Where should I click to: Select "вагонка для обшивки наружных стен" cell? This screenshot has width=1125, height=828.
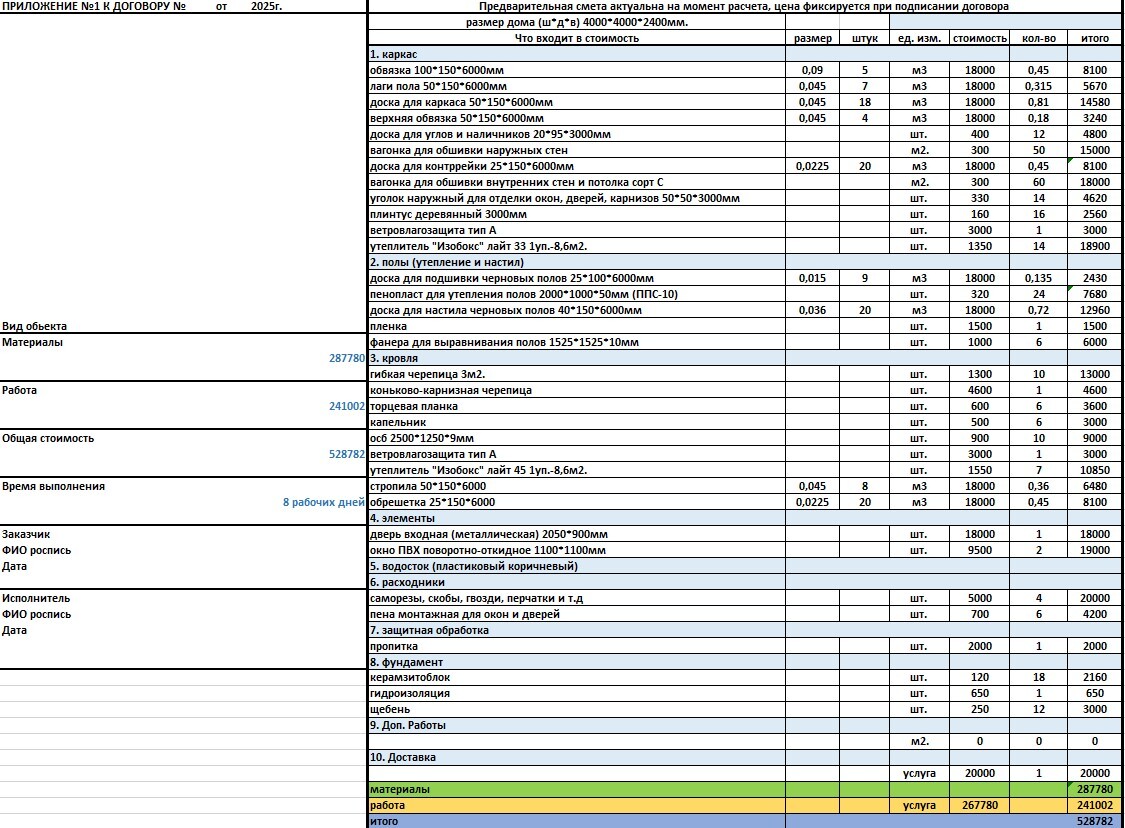[577, 150]
